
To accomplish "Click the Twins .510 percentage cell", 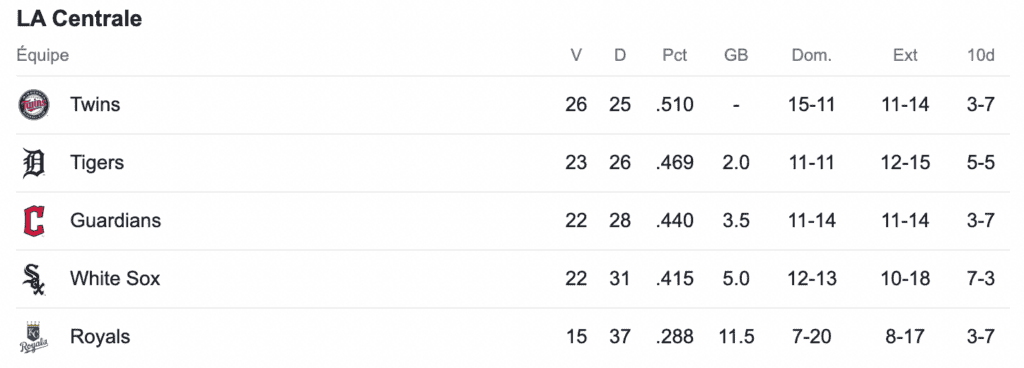I will coord(675,104).
